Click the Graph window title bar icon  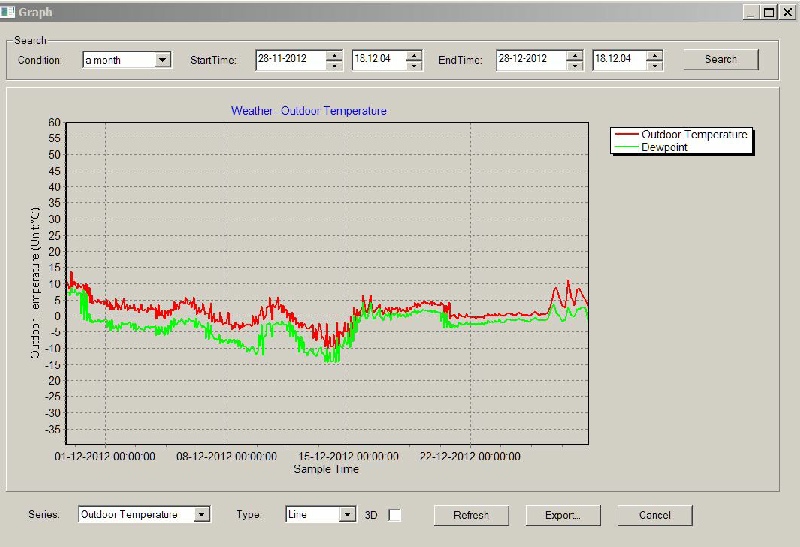(9, 12)
